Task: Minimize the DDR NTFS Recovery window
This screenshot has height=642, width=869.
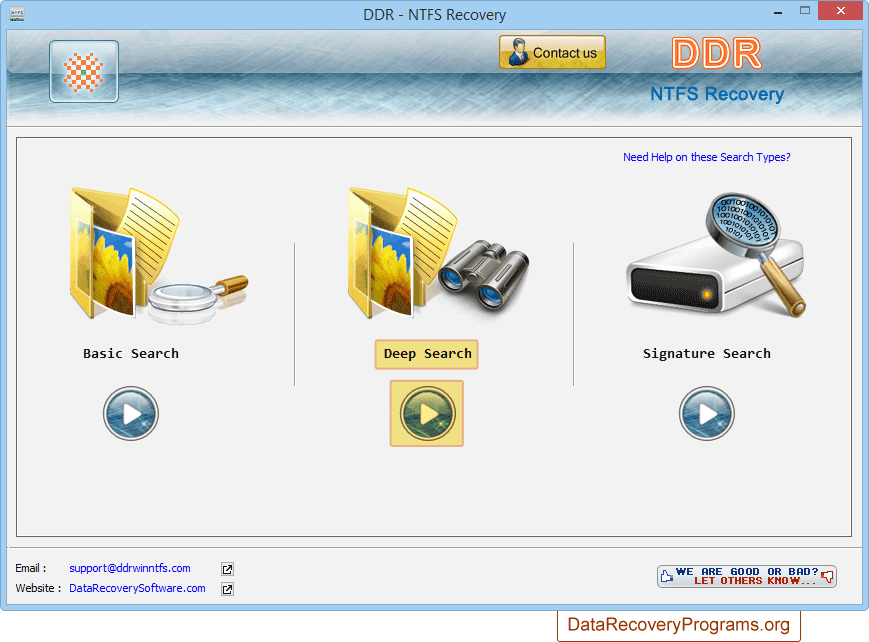Action: click(778, 12)
